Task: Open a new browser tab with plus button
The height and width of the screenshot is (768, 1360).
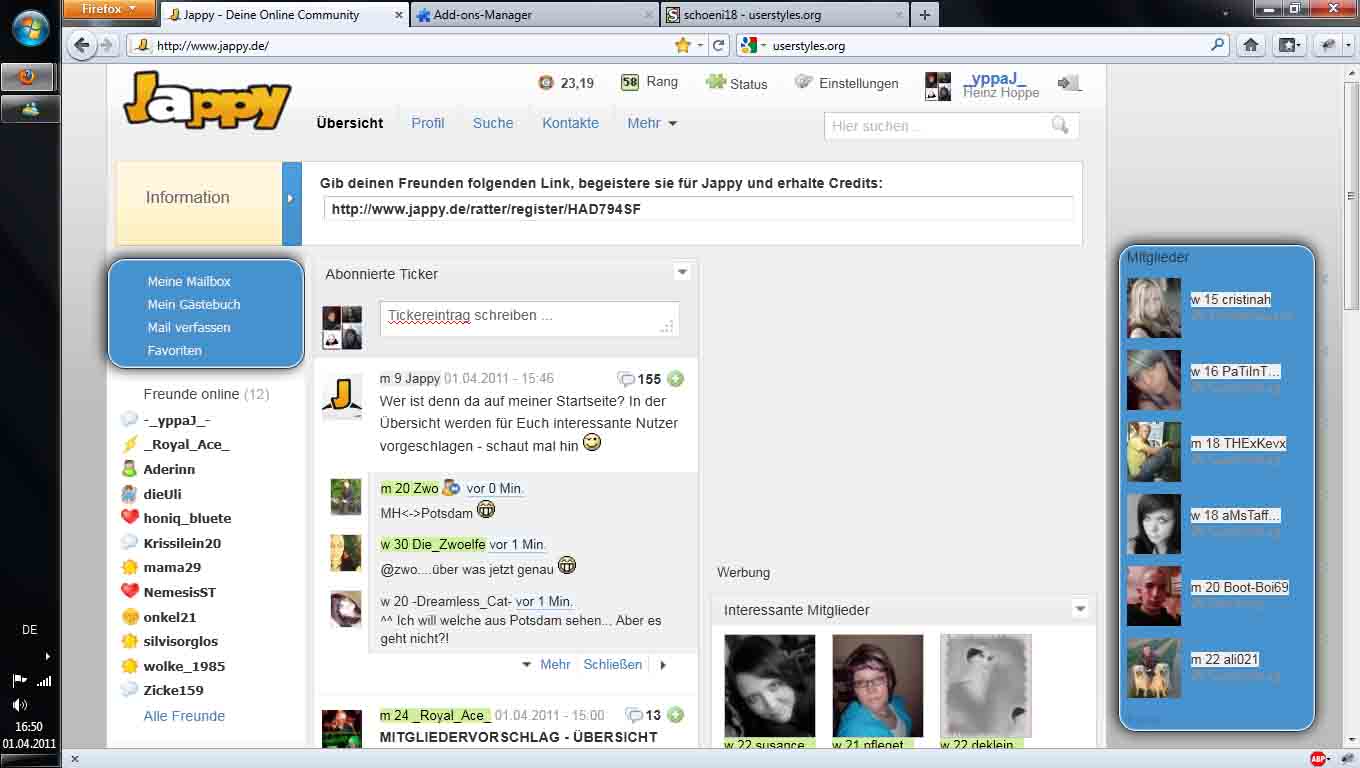Action: [924, 15]
